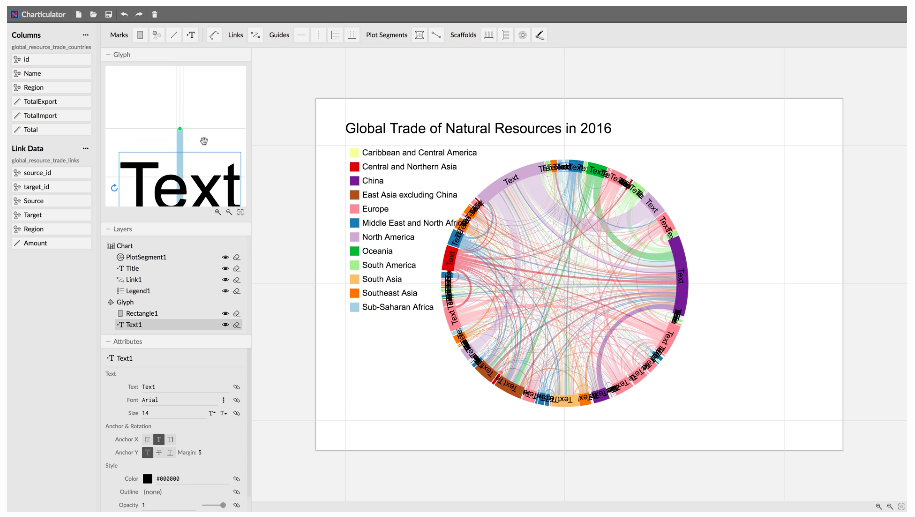Select the Polar scaffold icon

click(x=522, y=35)
